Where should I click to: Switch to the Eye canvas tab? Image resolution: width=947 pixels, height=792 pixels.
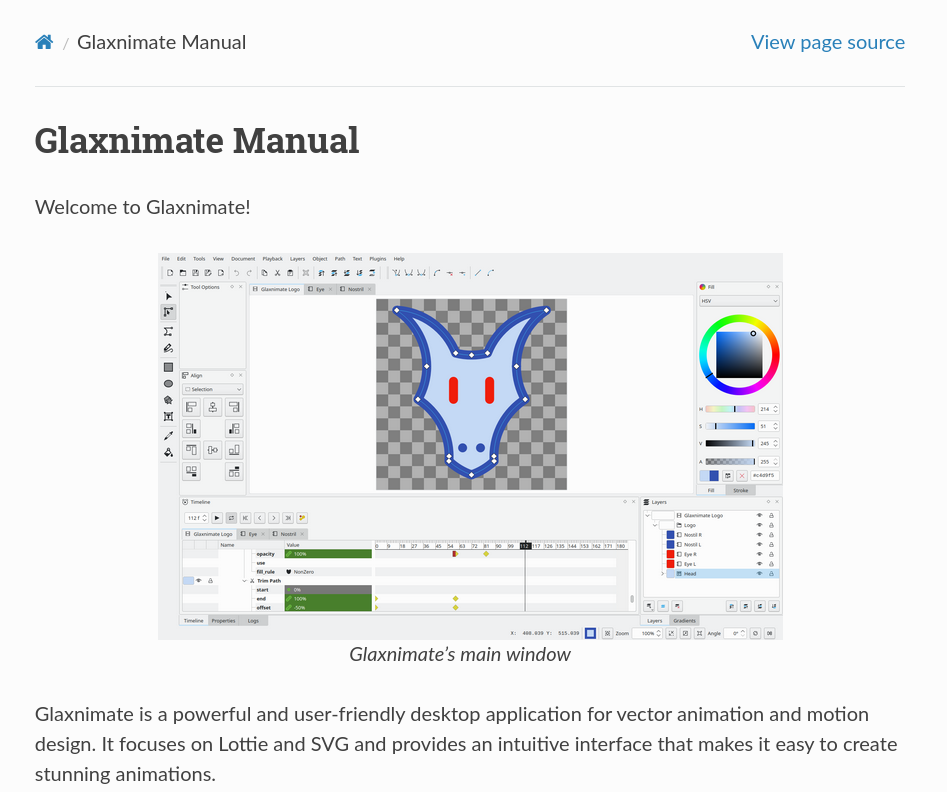320,289
